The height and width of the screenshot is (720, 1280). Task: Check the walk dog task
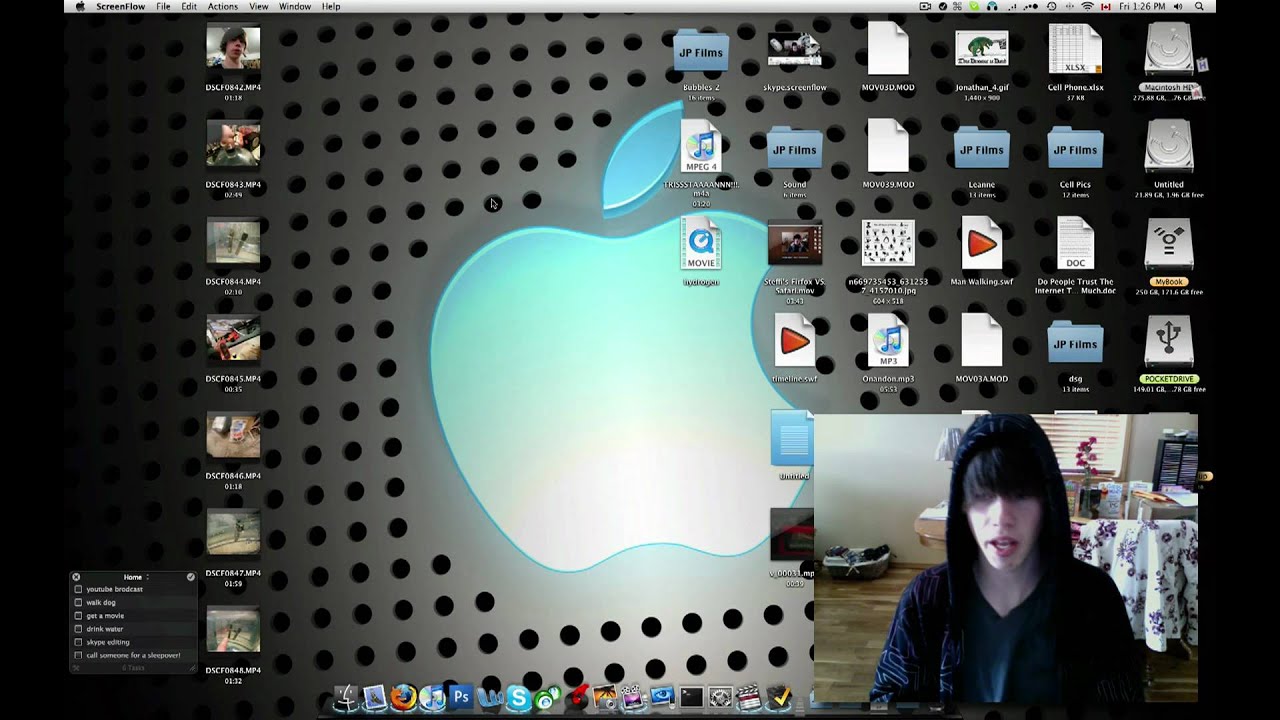78,602
